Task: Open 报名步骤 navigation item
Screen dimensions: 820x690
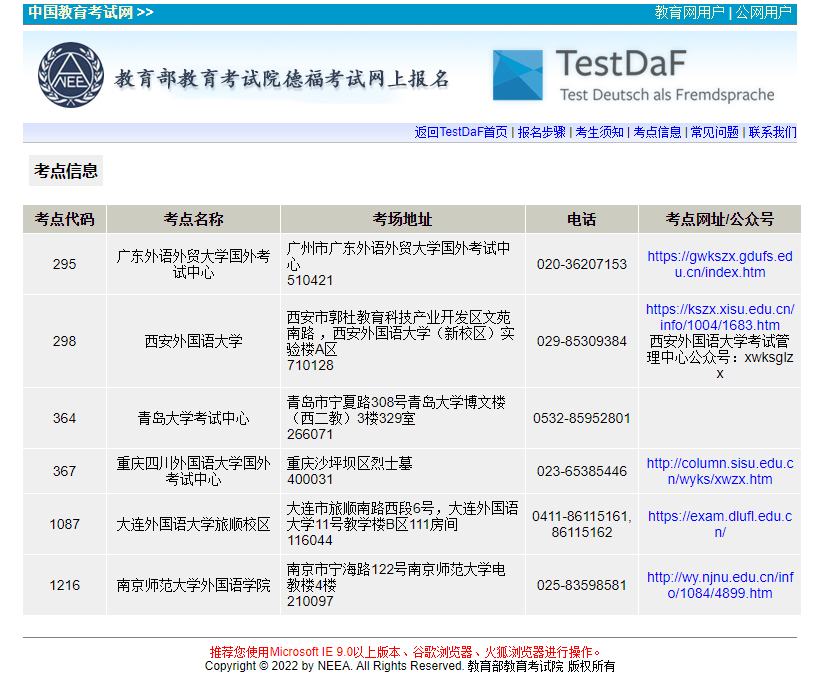Action: pos(542,132)
